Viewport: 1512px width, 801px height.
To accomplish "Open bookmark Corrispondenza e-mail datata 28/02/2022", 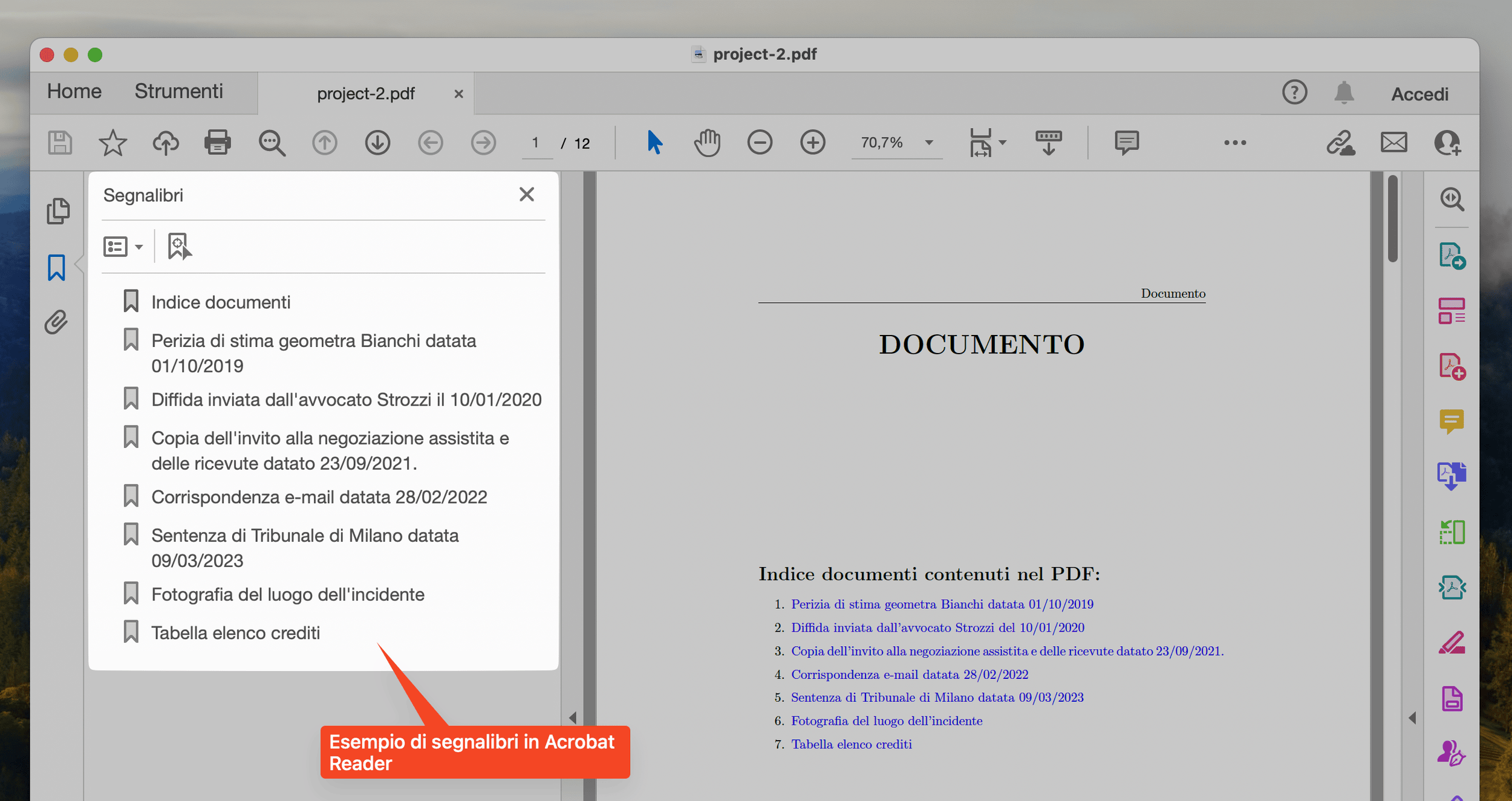I will tap(319, 497).
